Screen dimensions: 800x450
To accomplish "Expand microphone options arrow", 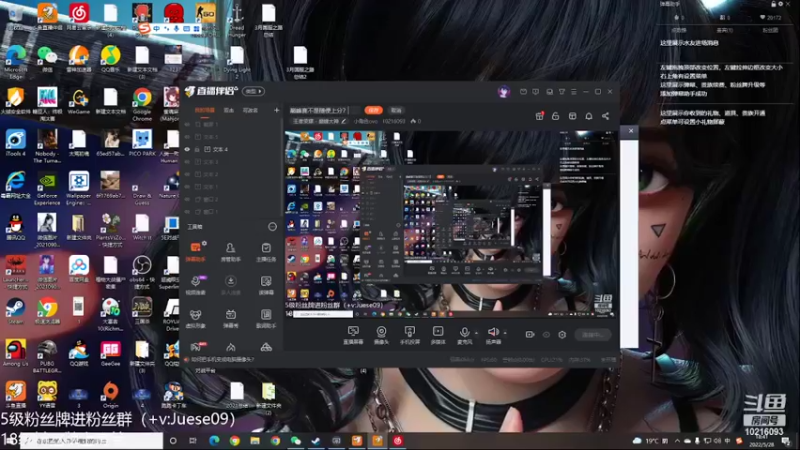I will (x=476, y=333).
